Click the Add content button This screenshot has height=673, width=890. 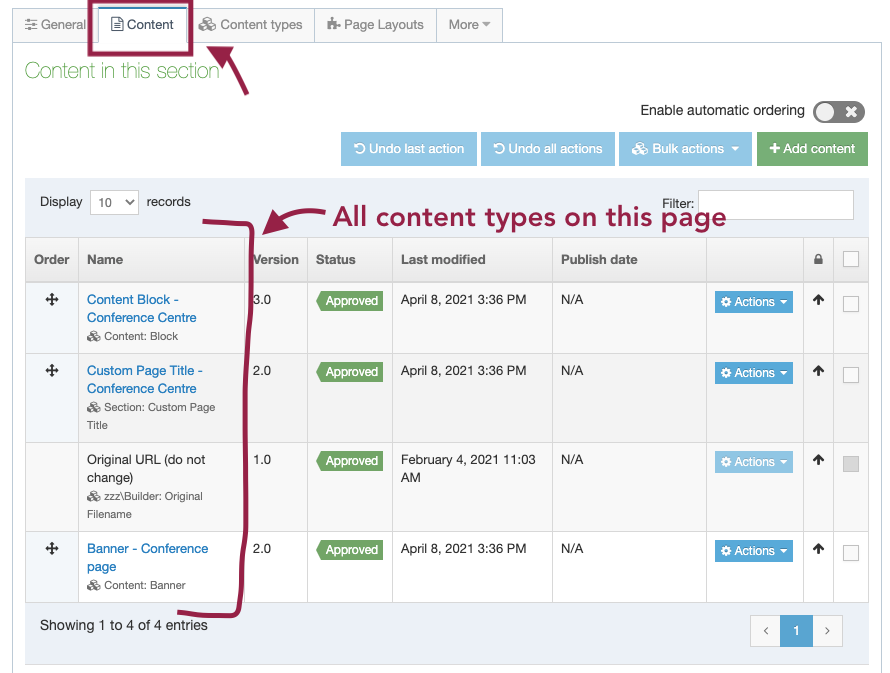pyautogui.click(x=812, y=148)
